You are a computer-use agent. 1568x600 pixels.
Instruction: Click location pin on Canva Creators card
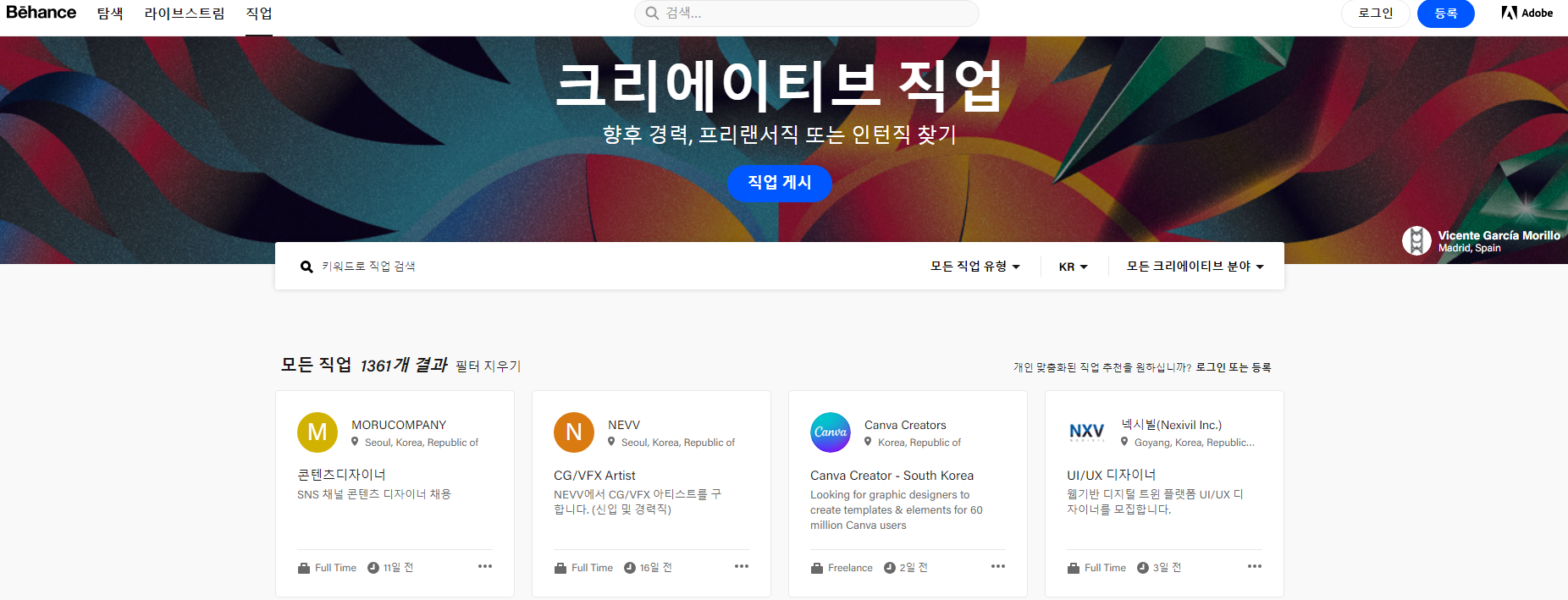868,442
